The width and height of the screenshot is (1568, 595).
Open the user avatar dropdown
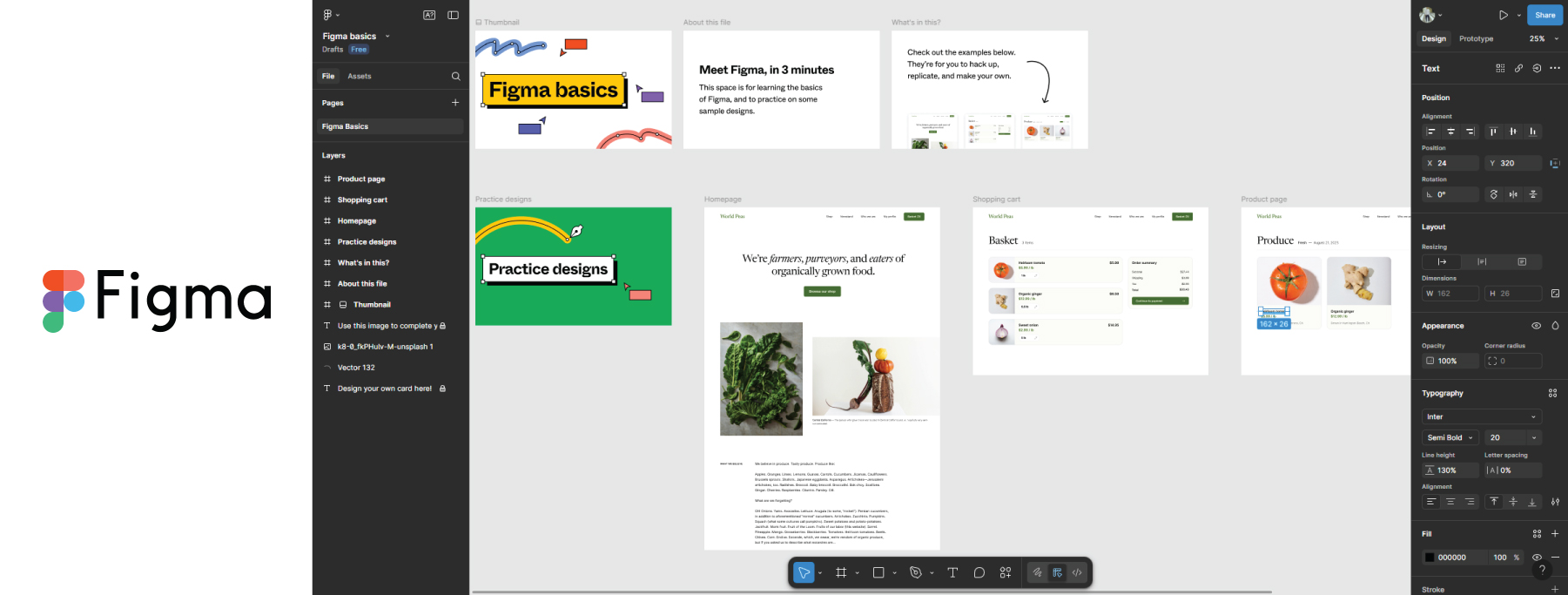pyautogui.click(x=1430, y=15)
